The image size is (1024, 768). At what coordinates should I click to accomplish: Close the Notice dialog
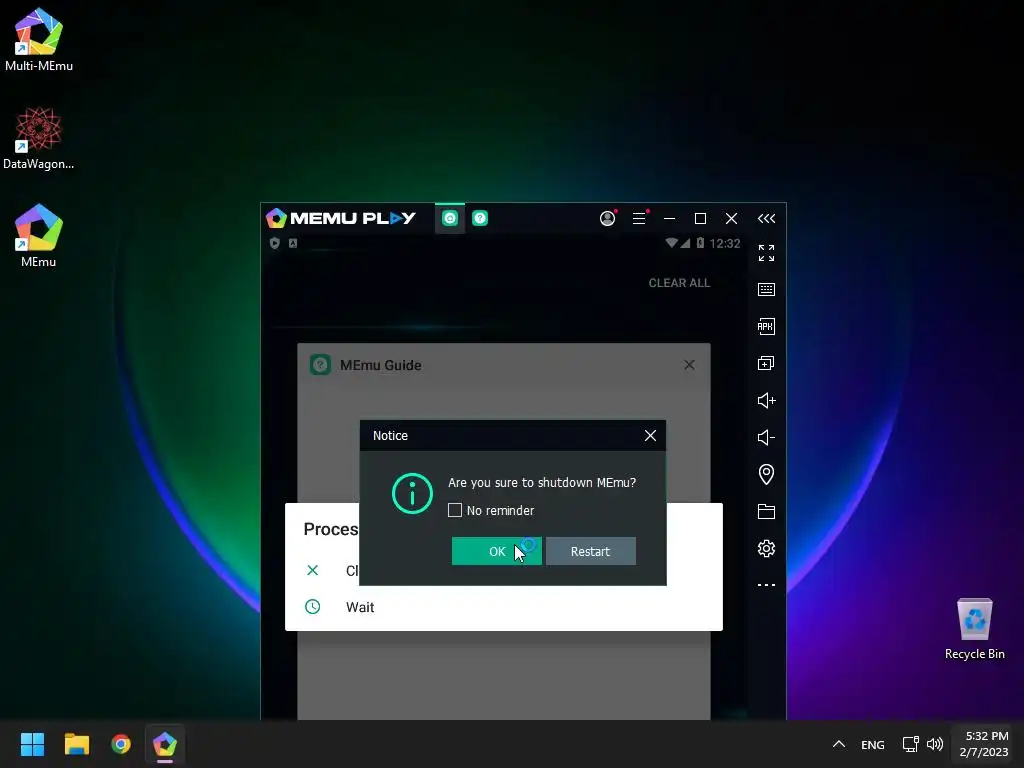pos(650,436)
